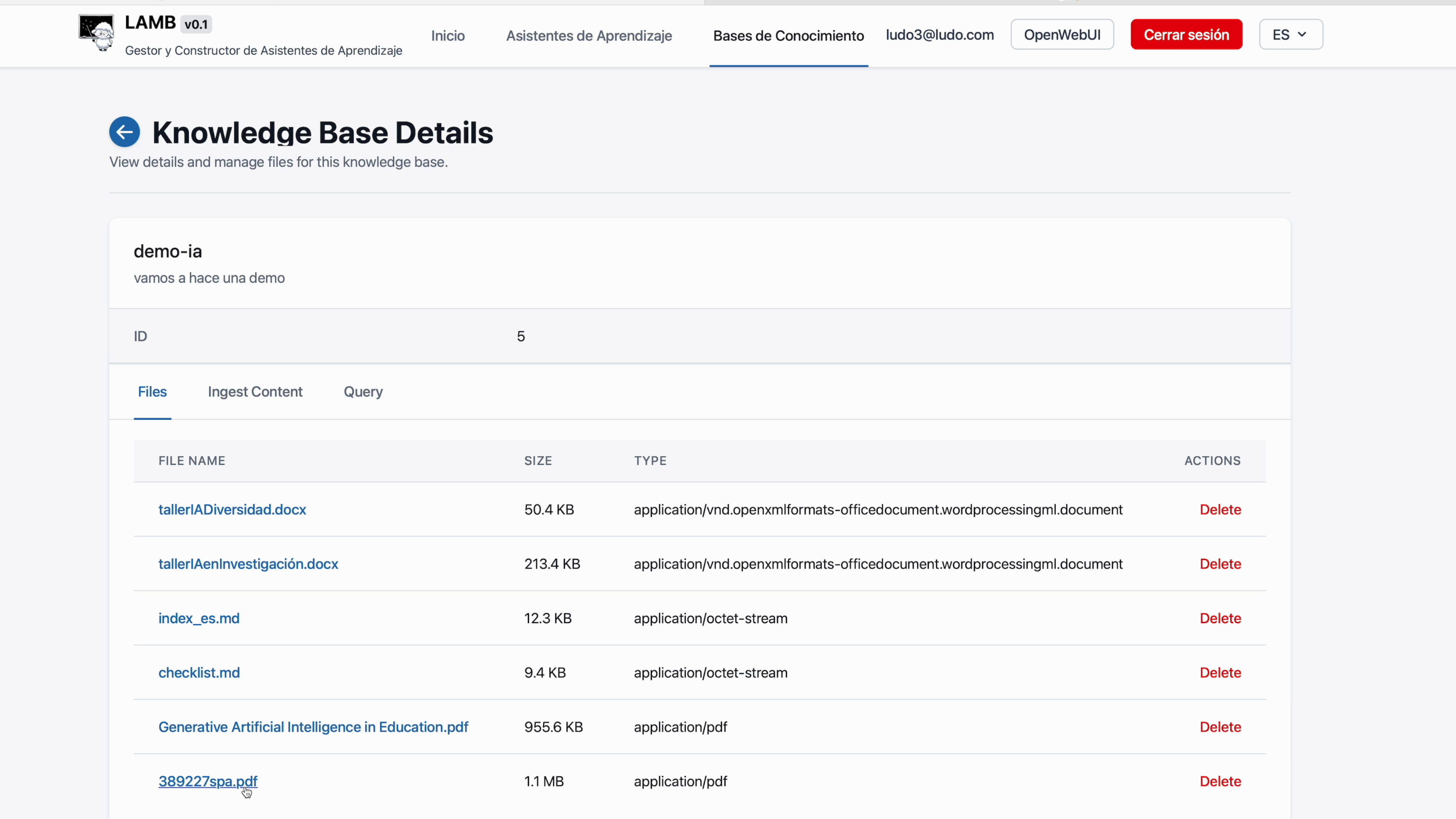
Task: Click the blue back arrow icon
Action: pos(124,132)
